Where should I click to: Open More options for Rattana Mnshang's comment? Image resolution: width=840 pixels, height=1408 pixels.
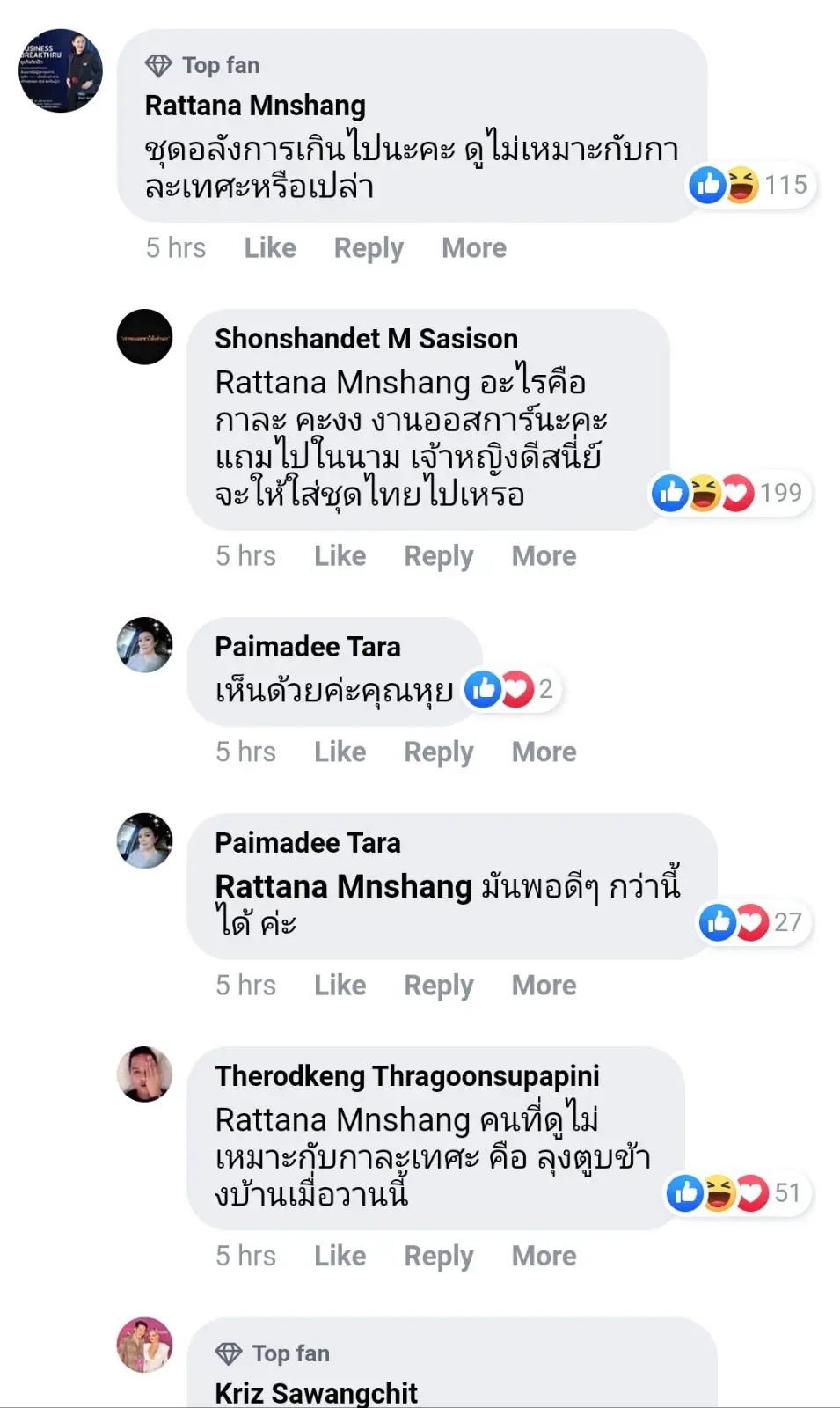click(x=473, y=248)
